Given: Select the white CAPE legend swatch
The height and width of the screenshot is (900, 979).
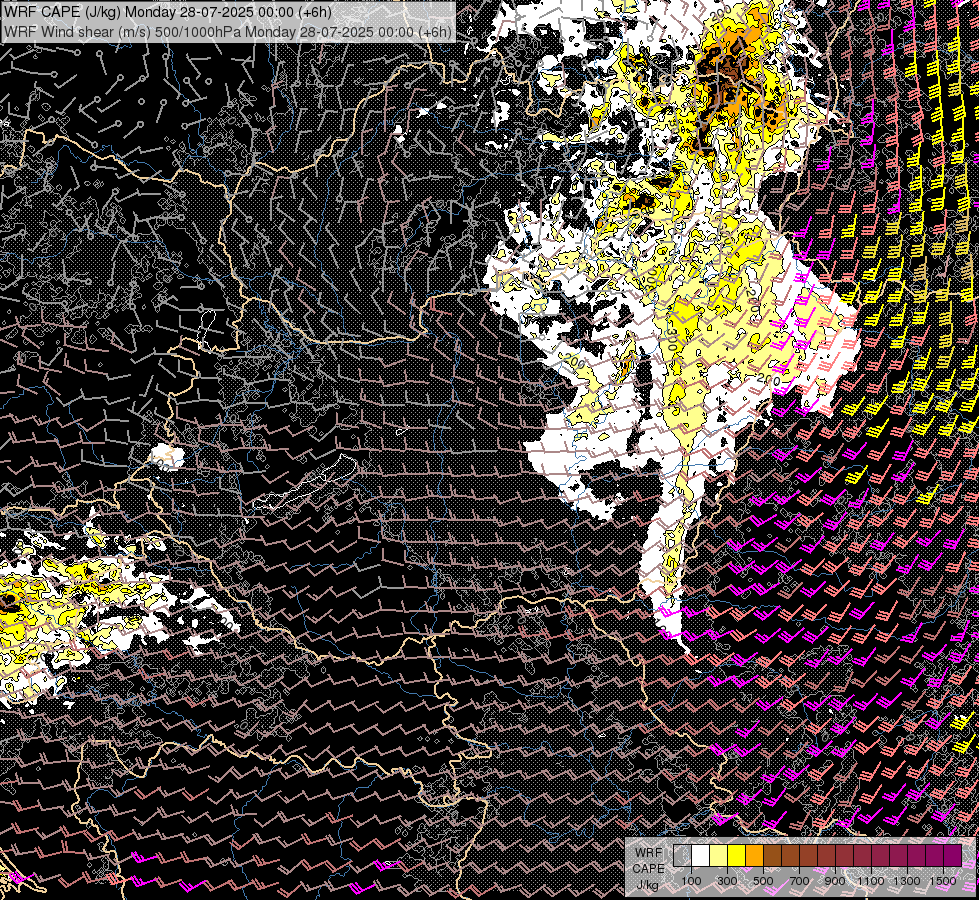Looking at the screenshot, I should tap(701, 855).
